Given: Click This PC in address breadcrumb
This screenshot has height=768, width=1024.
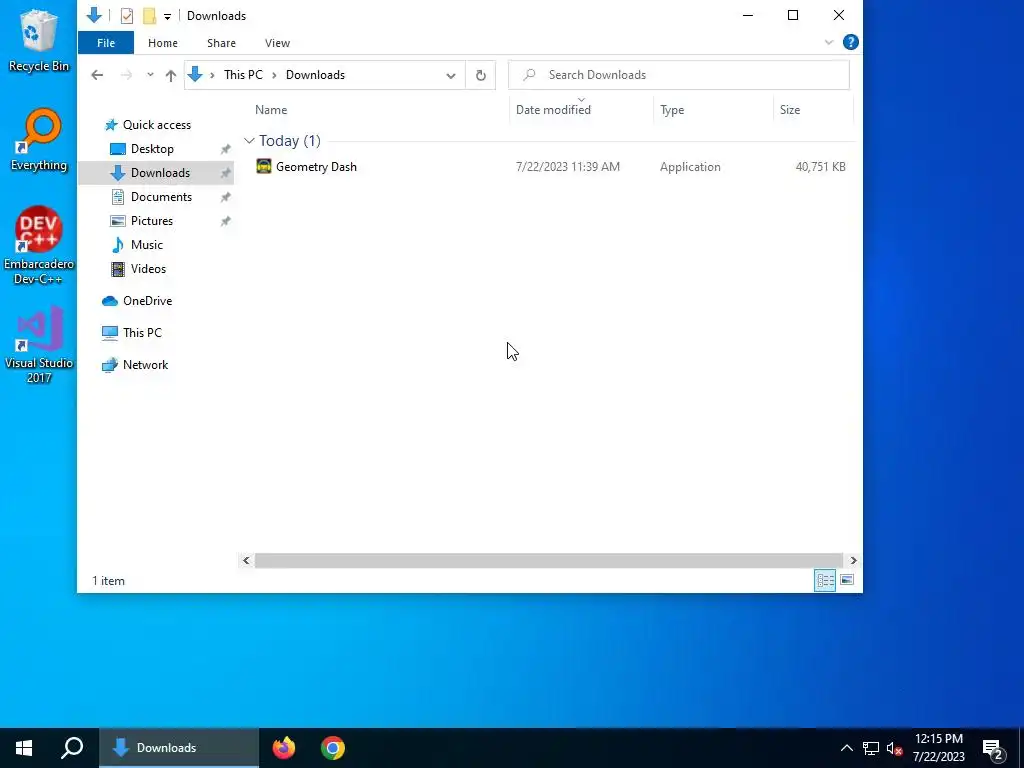Looking at the screenshot, I should (x=243, y=75).
